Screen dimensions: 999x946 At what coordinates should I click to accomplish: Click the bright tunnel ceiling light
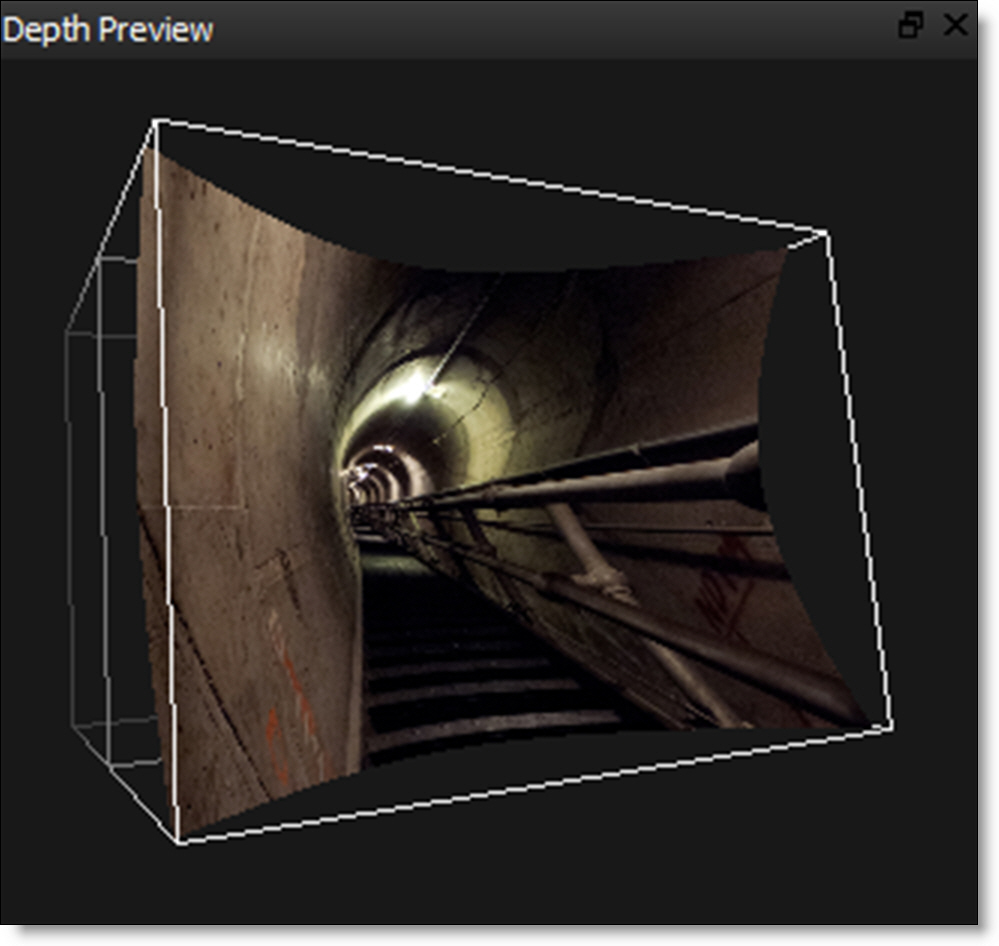click(x=413, y=388)
